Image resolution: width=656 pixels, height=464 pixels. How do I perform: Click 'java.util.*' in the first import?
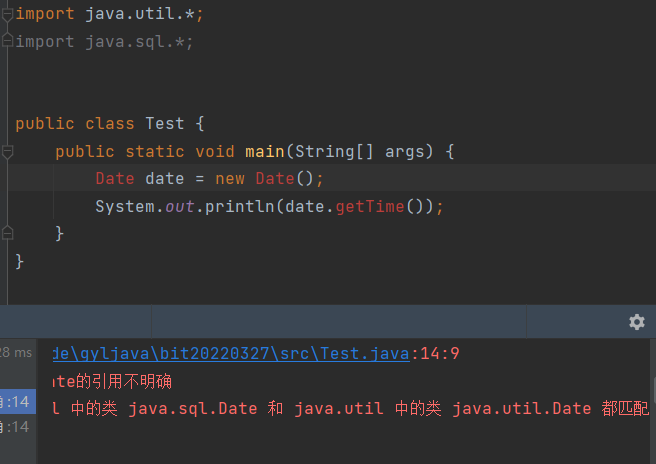point(140,14)
